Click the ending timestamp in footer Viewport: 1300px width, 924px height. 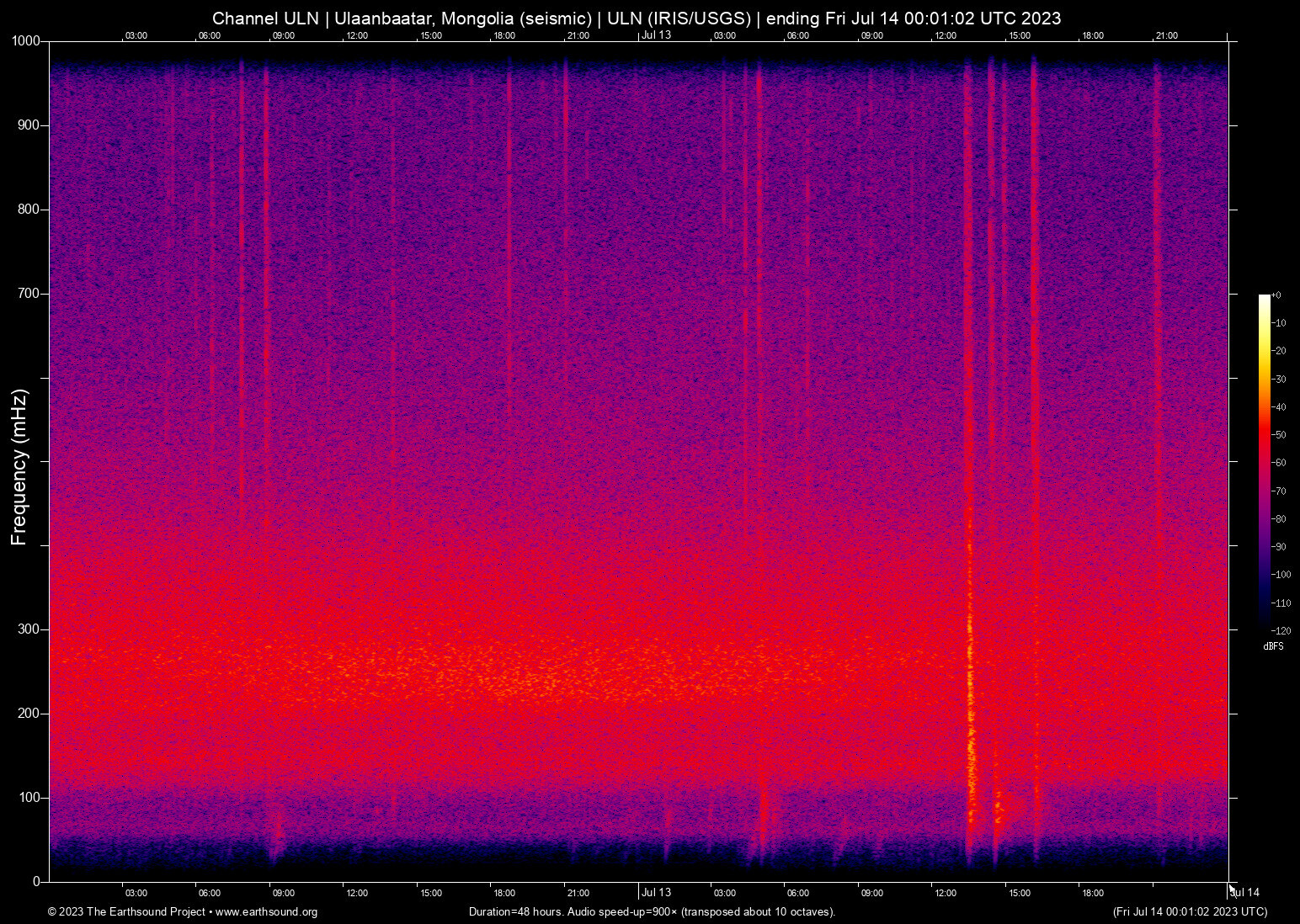[x=1190, y=911]
